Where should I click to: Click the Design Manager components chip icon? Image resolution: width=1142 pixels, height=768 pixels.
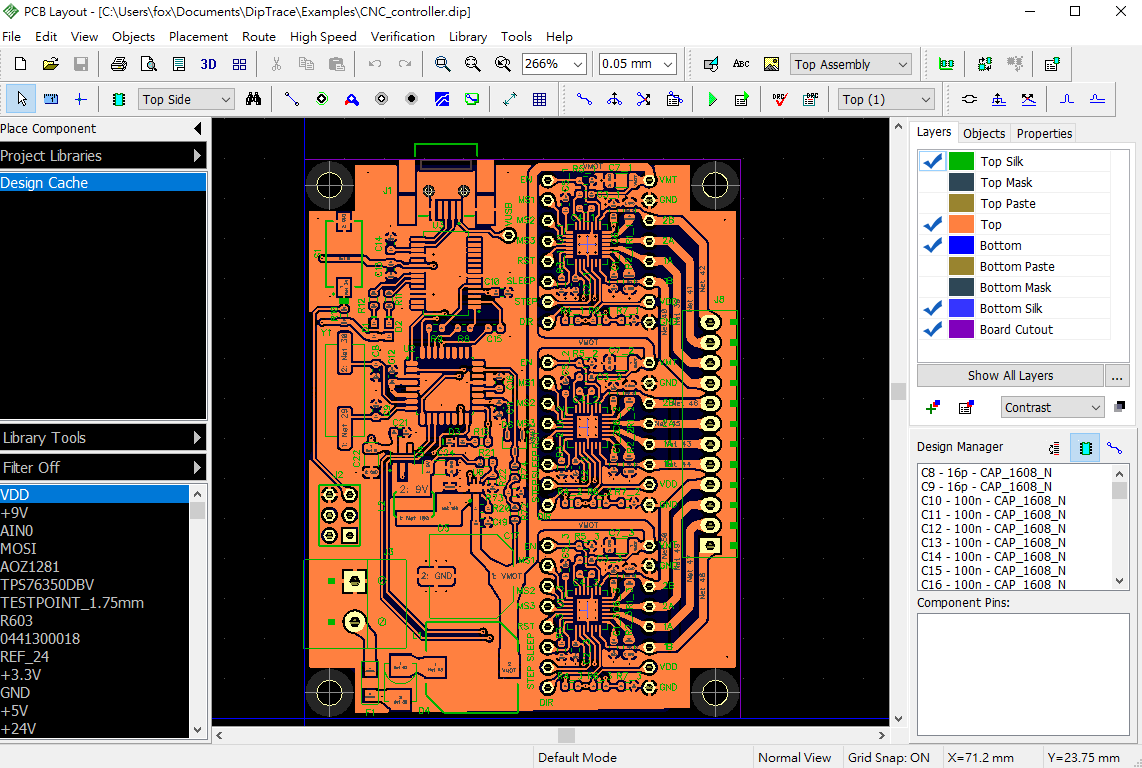1085,448
